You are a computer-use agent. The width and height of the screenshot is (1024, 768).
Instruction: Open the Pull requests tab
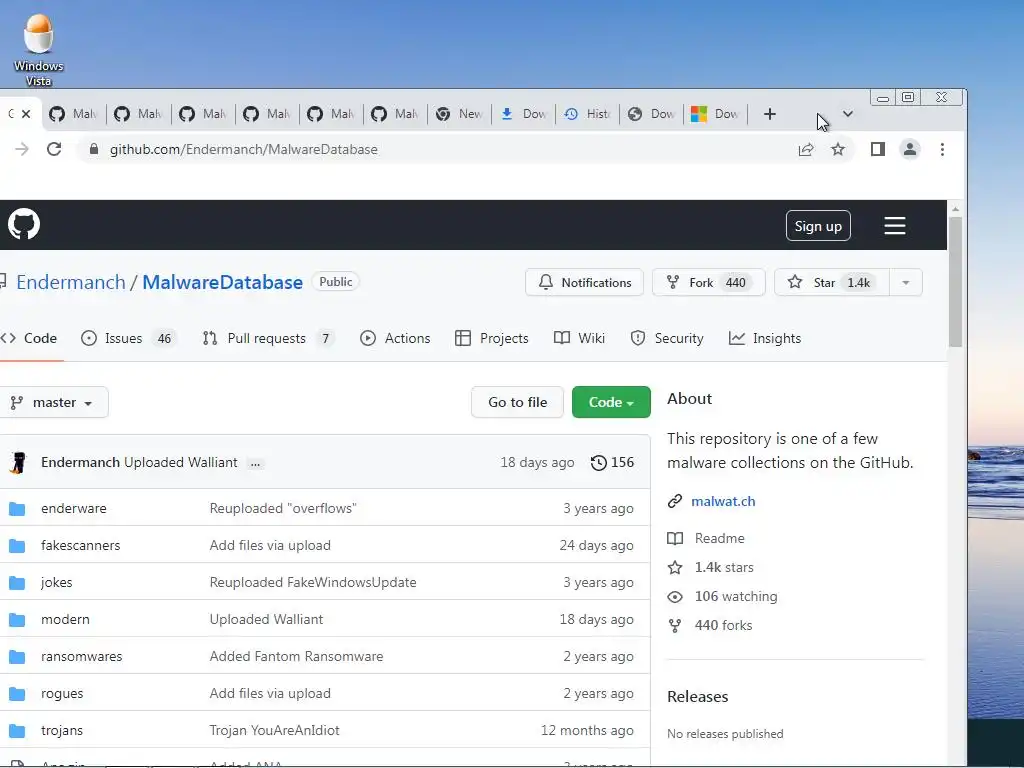click(x=268, y=338)
